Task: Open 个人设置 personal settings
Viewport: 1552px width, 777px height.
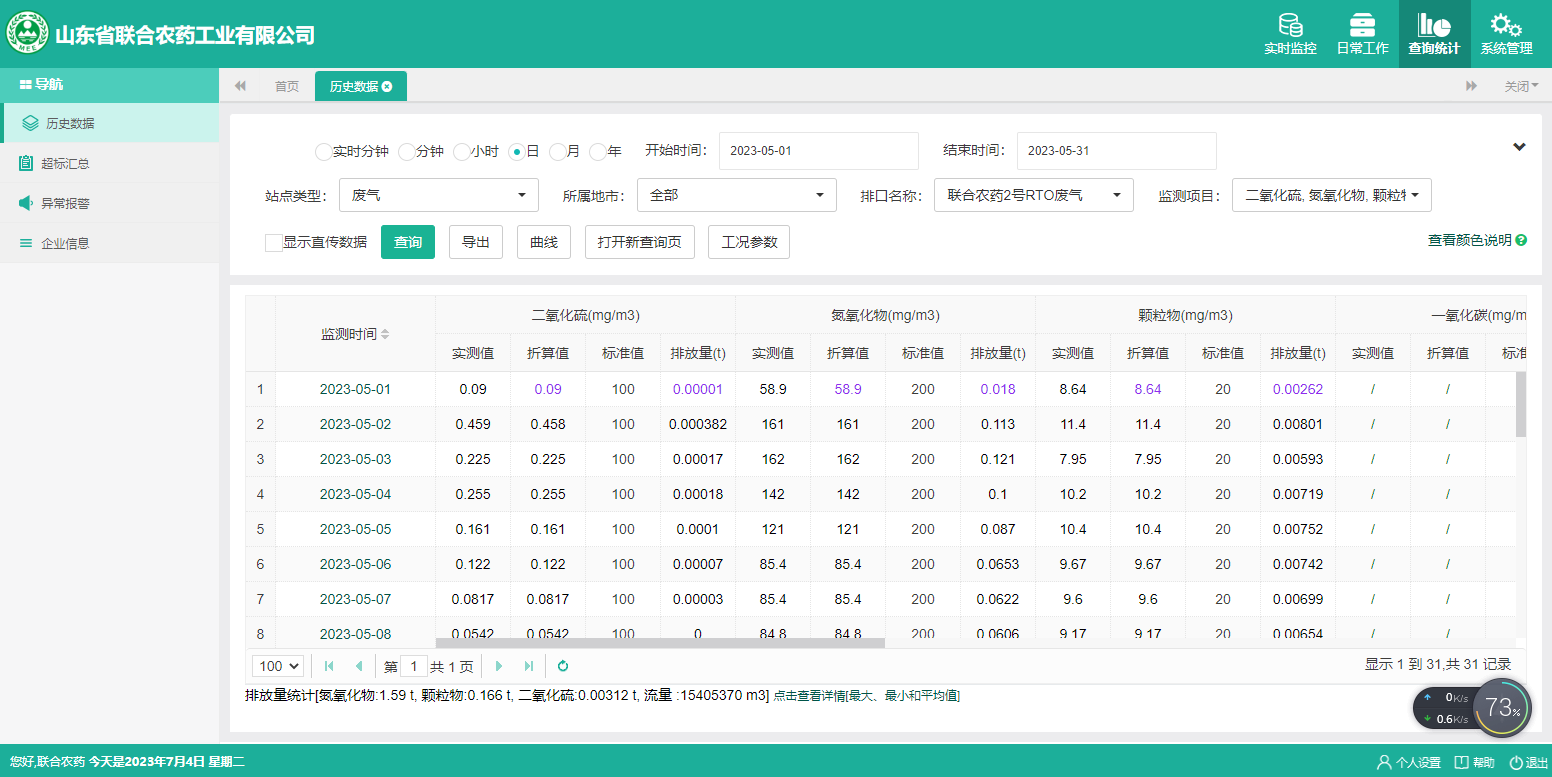Action: tap(1409, 762)
